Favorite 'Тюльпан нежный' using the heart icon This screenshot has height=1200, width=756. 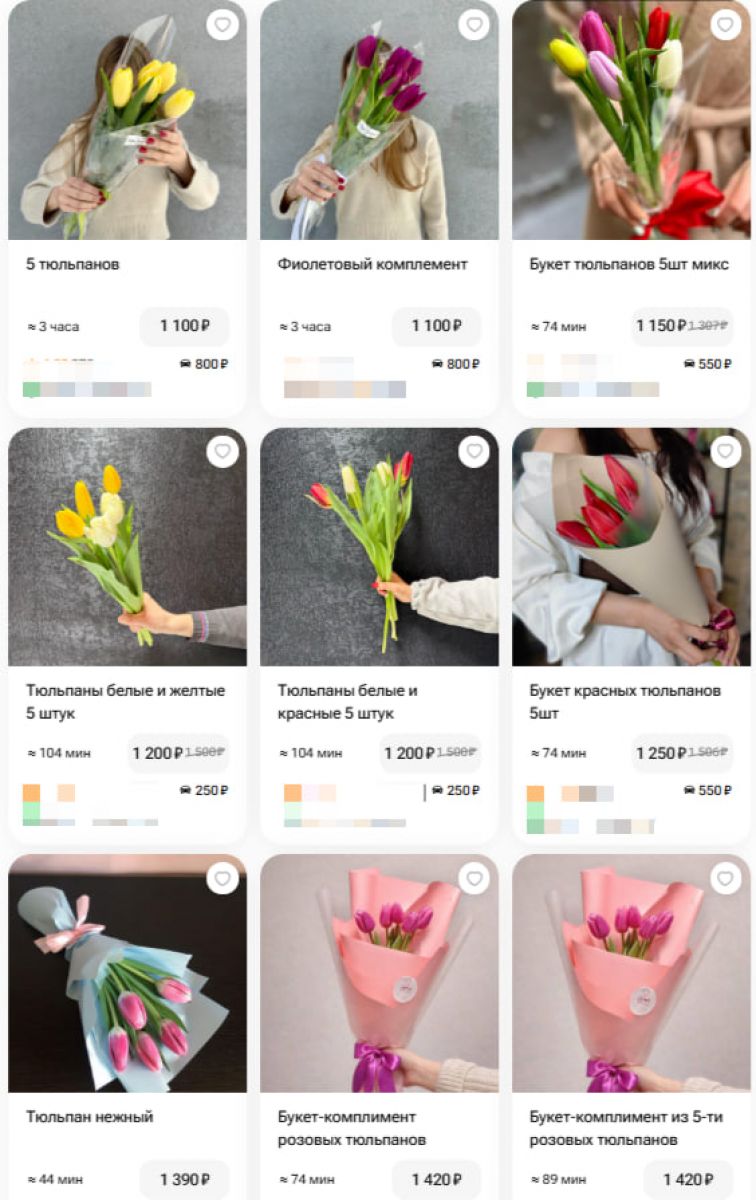(x=222, y=878)
